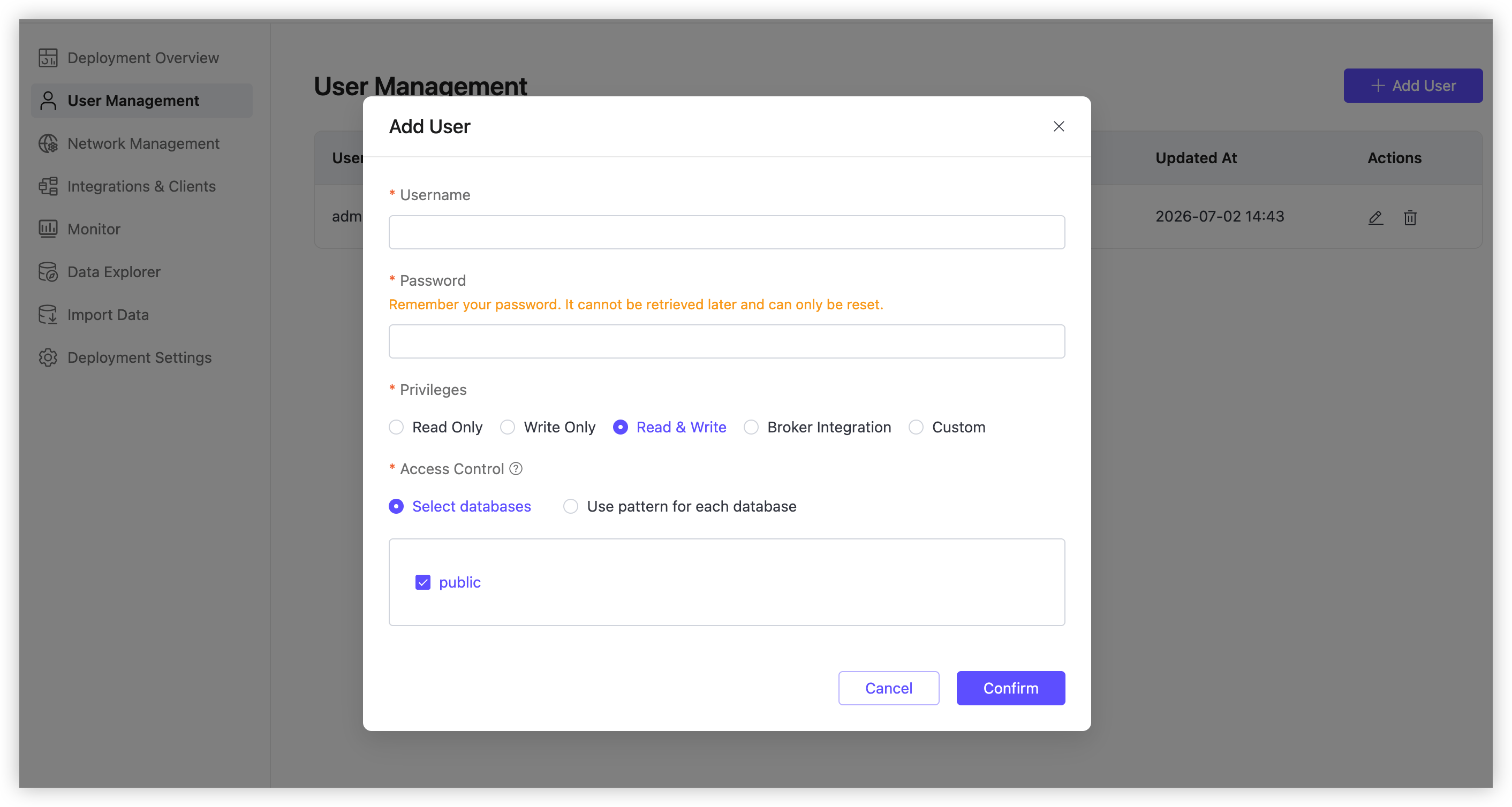Go to Integrations & Clients page
This screenshot has width=1512, height=807.
click(x=141, y=186)
